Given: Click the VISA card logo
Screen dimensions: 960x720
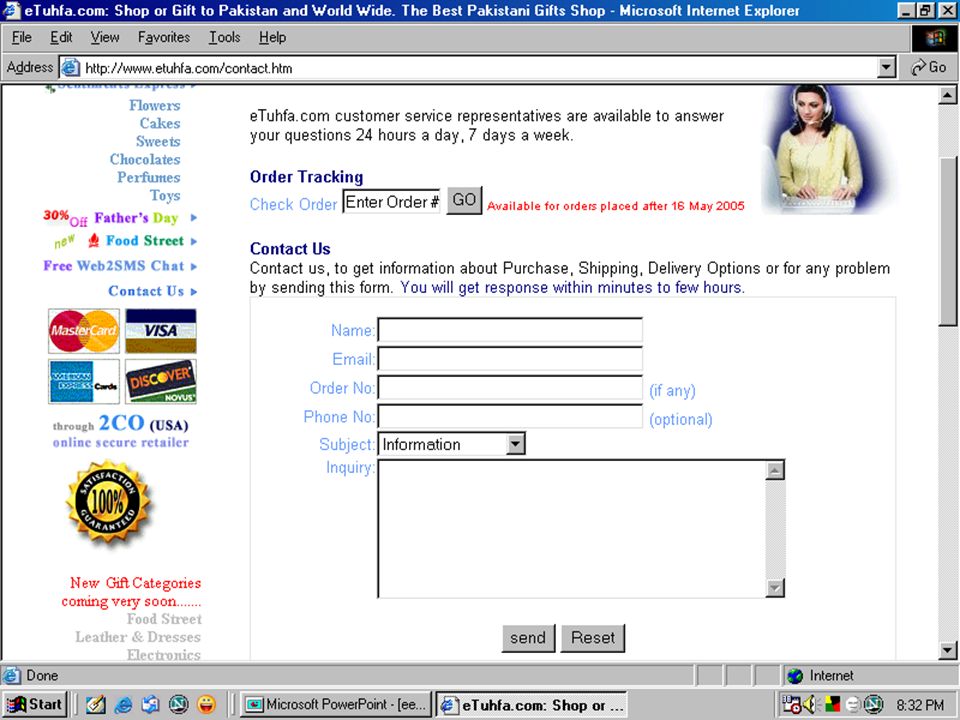Looking at the screenshot, I should tap(161, 331).
